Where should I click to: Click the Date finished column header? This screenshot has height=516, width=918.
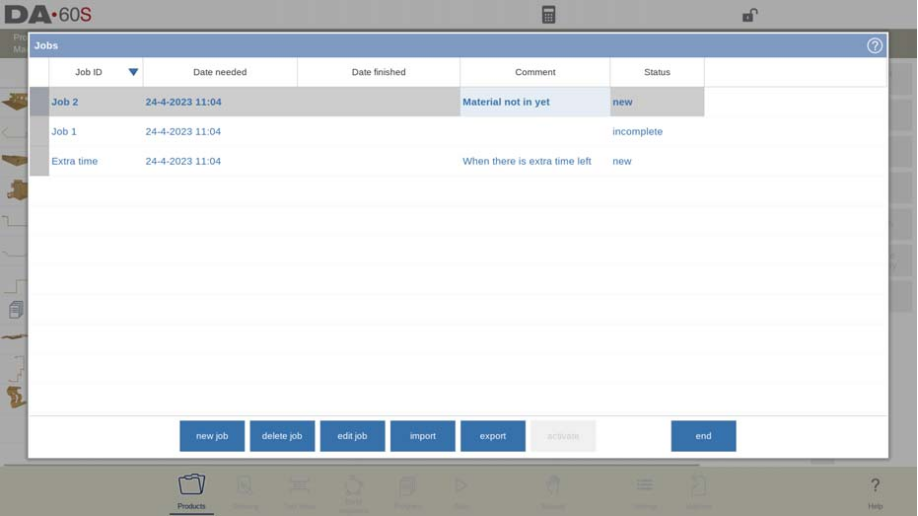pyautogui.click(x=378, y=72)
